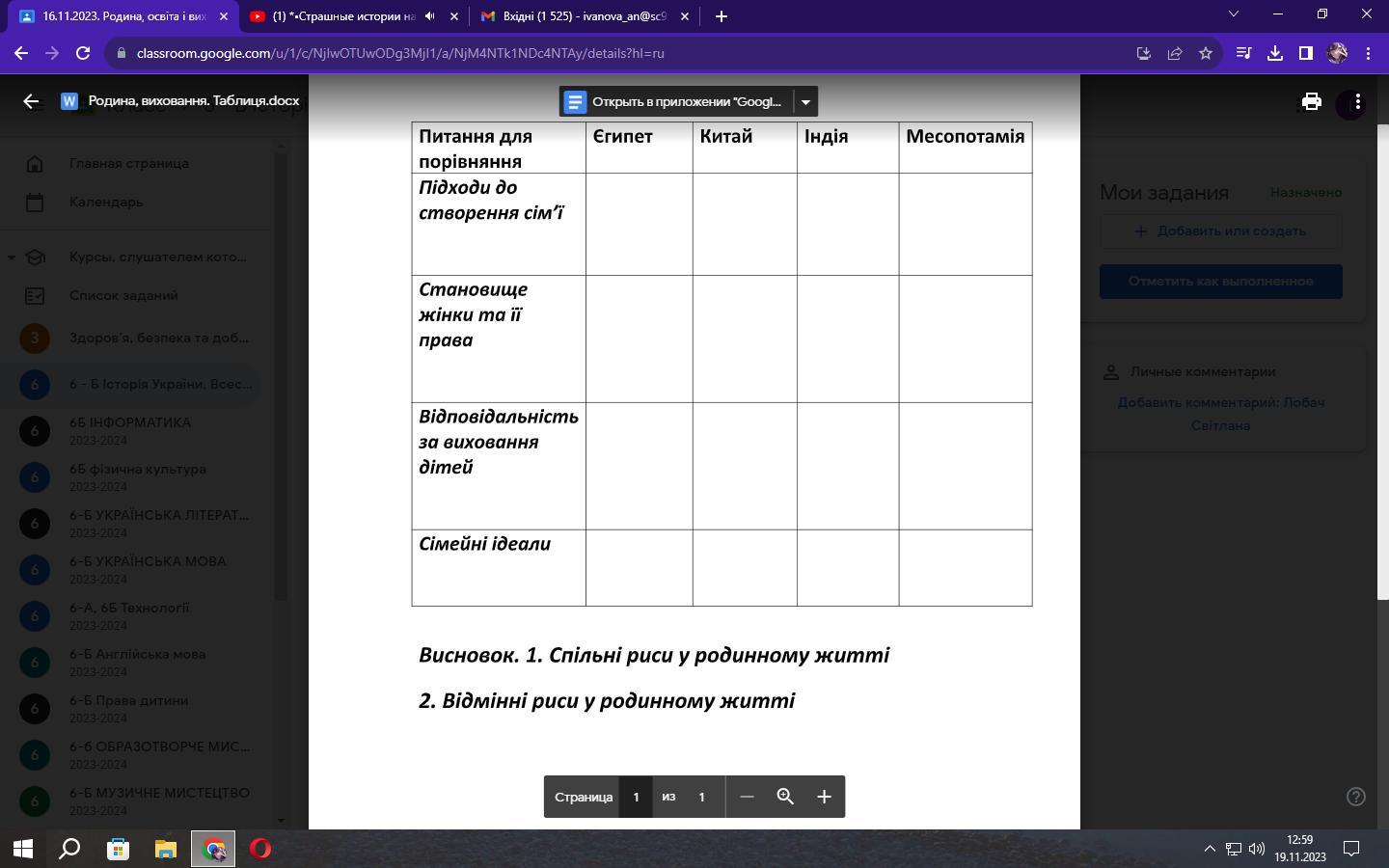Click the current page number field
This screenshot has width=1389, height=868.
[x=636, y=797]
